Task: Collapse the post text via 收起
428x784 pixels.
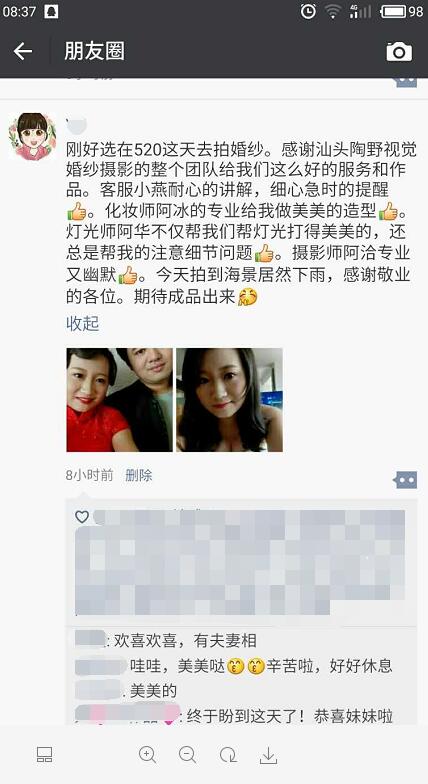Action: point(82,324)
